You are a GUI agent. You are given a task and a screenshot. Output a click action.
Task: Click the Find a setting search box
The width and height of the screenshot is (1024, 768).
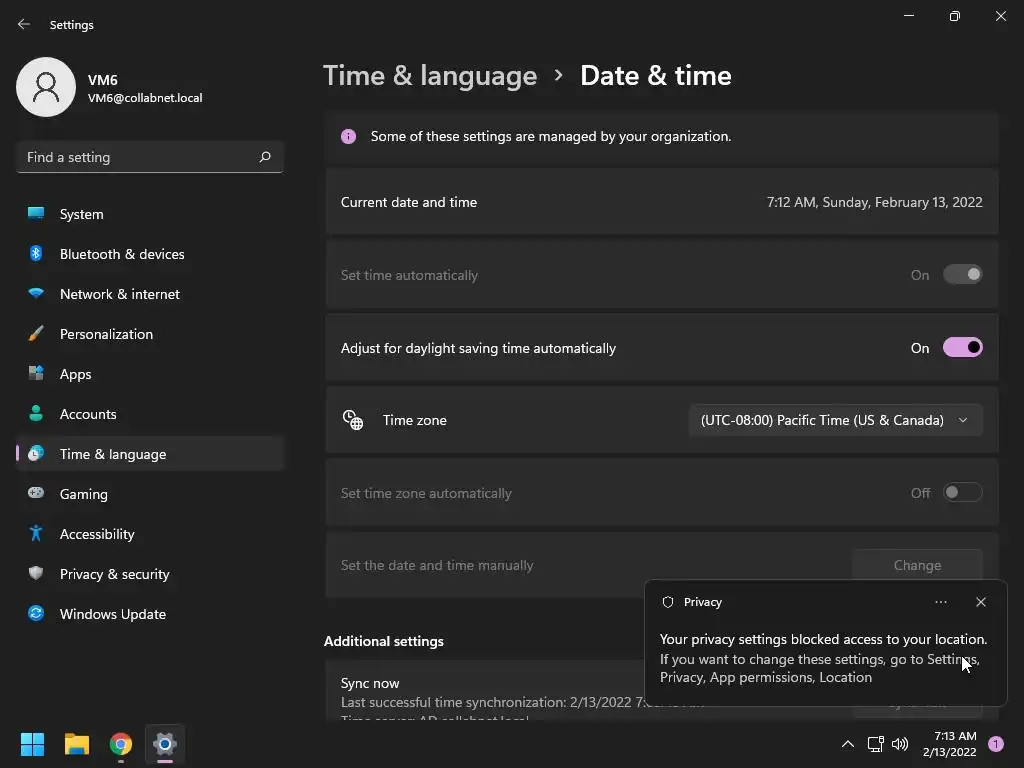click(140, 157)
